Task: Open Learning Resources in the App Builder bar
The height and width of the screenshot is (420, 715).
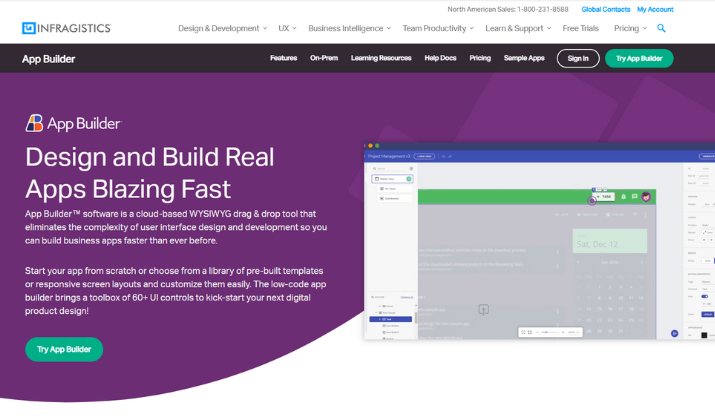Action: pos(381,58)
